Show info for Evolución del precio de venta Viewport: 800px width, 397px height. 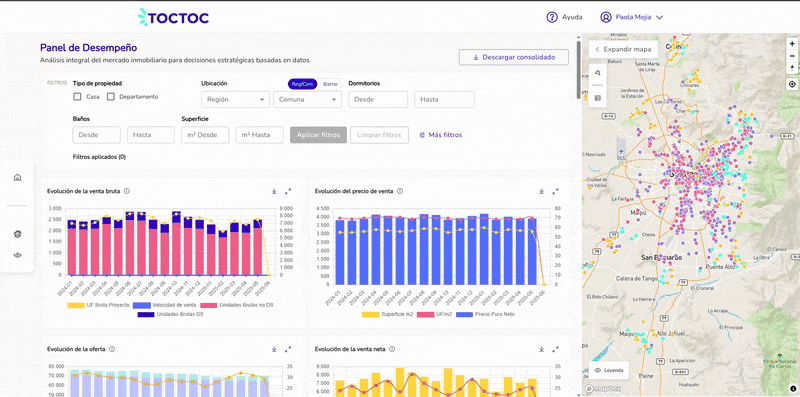(x=400, y=191)
